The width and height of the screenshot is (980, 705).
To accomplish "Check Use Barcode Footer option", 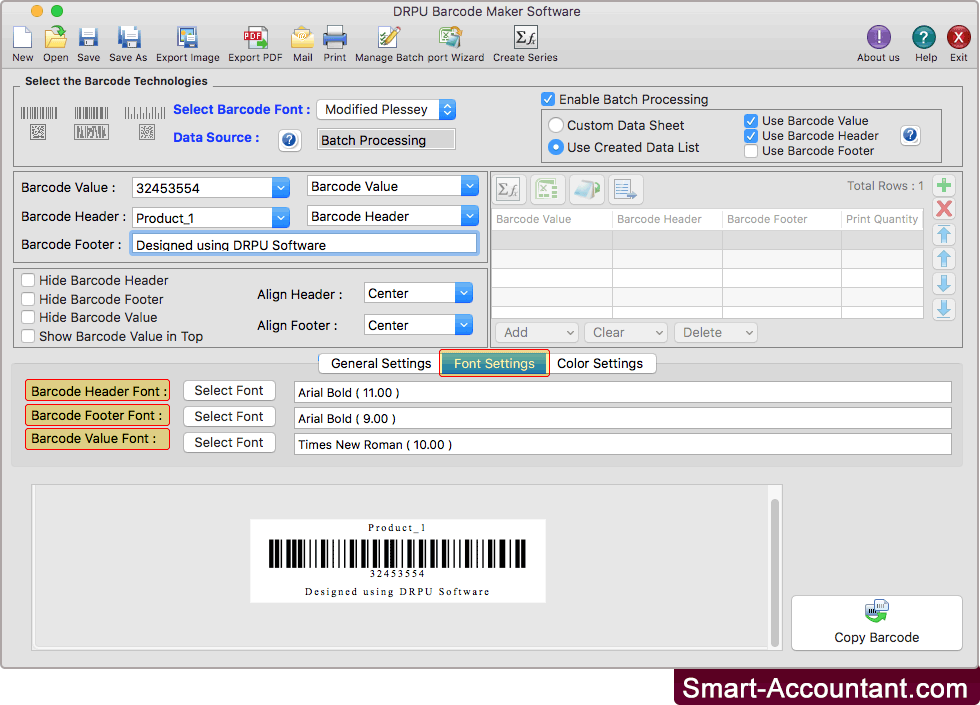I will pyautogui.click(x=751, y=151).
